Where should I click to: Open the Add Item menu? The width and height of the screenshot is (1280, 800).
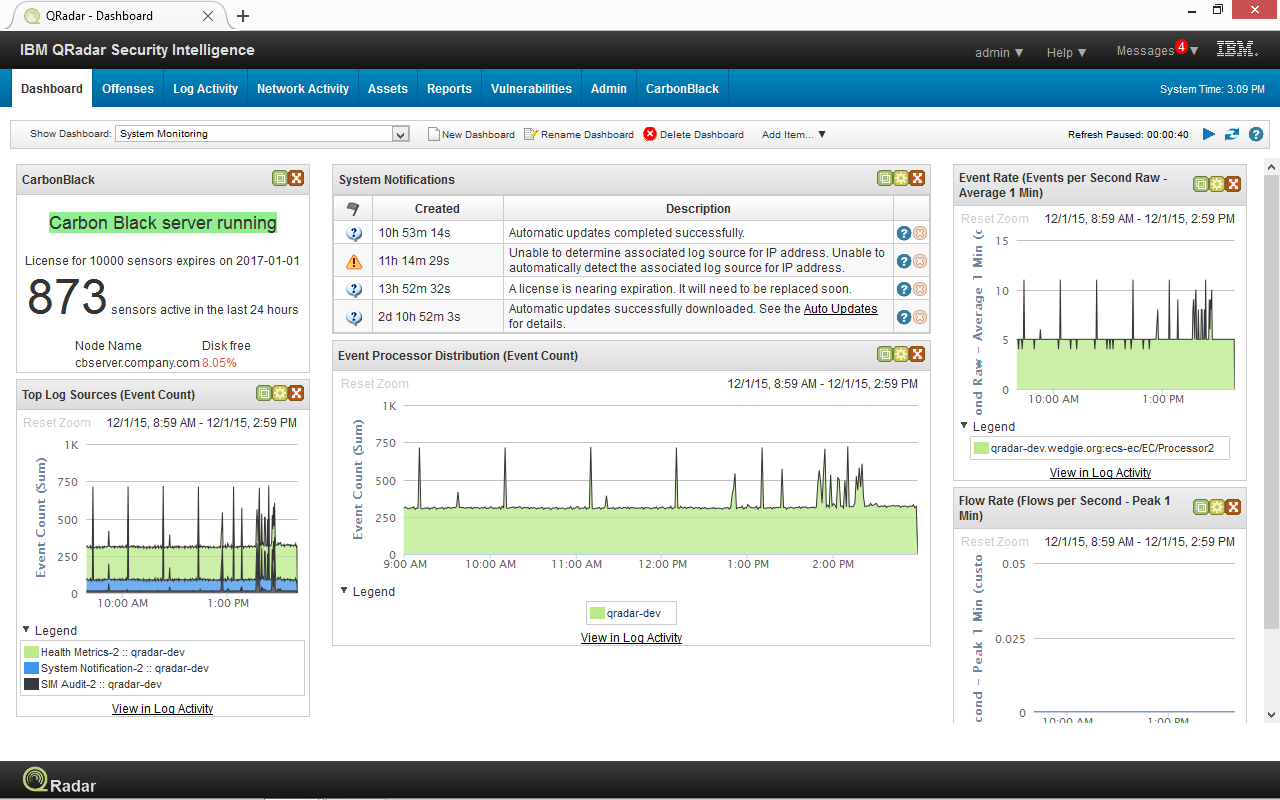[x=793, y=134]
